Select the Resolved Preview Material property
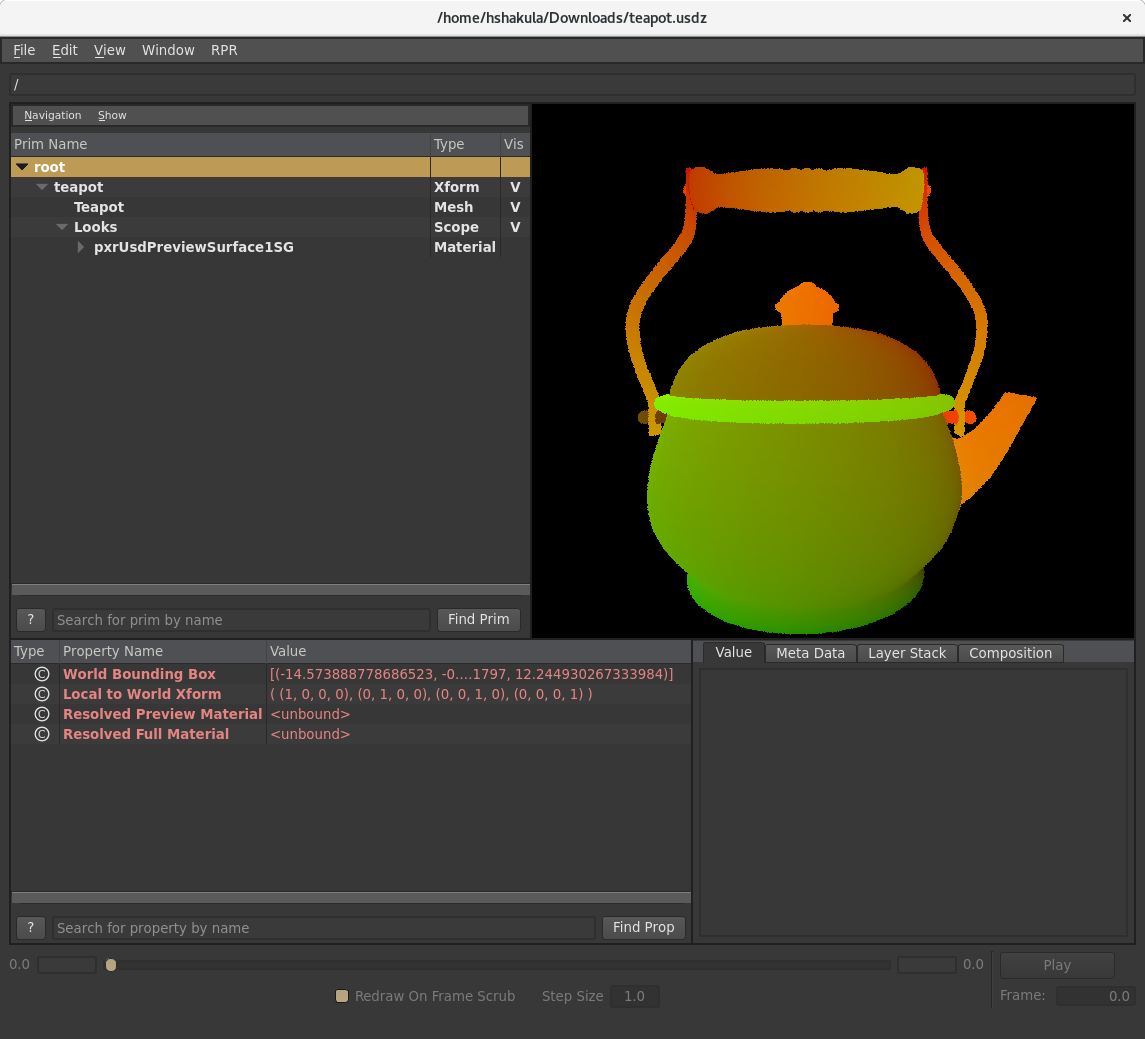The image size is (1145, 1039). coord(162,714)
